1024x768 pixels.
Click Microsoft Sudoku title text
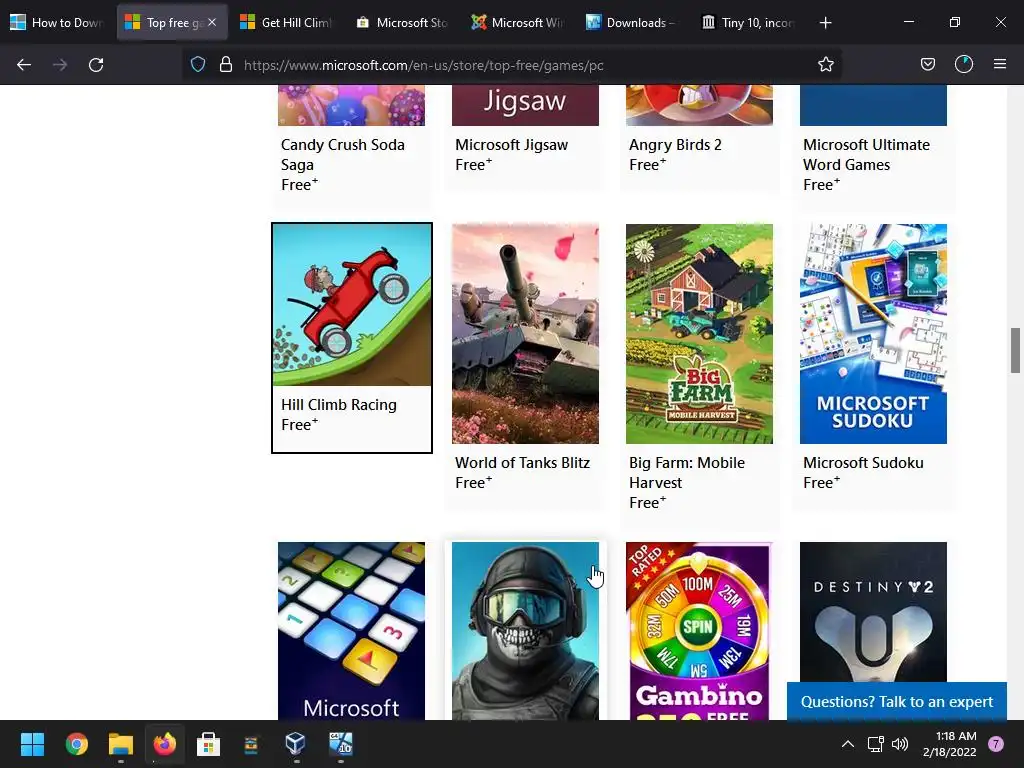click(863, 462)
